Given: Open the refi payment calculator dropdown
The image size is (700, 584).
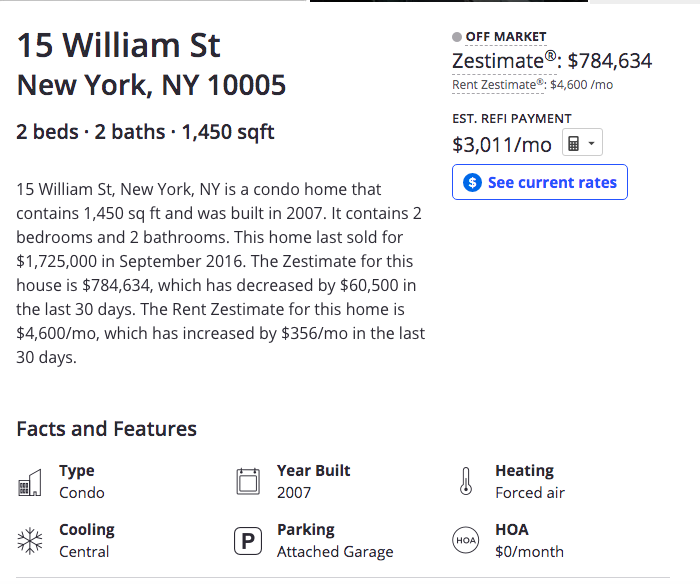Looking at the screenshot, I should (x=582, y=142).
